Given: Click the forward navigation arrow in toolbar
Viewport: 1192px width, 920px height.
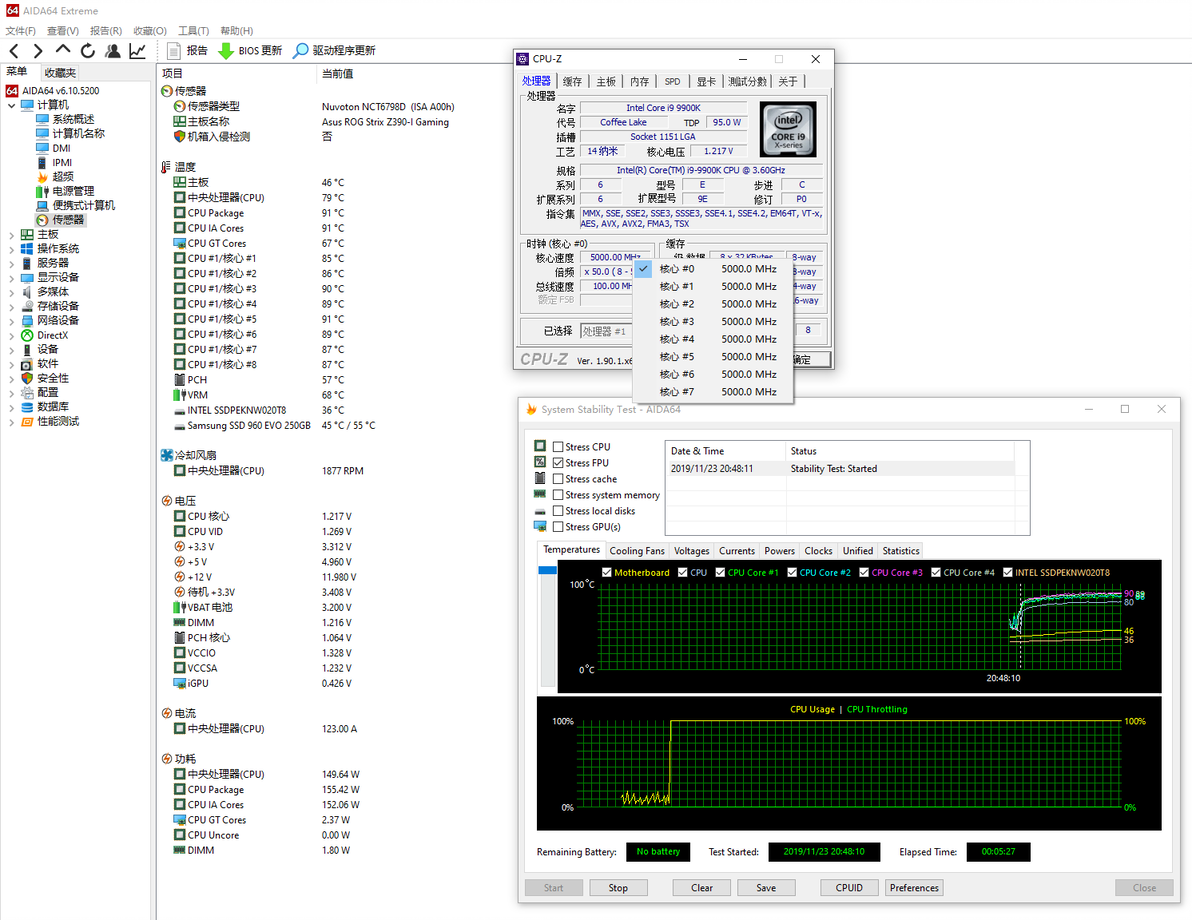Looking at the screenshot, I should point(38,51).
